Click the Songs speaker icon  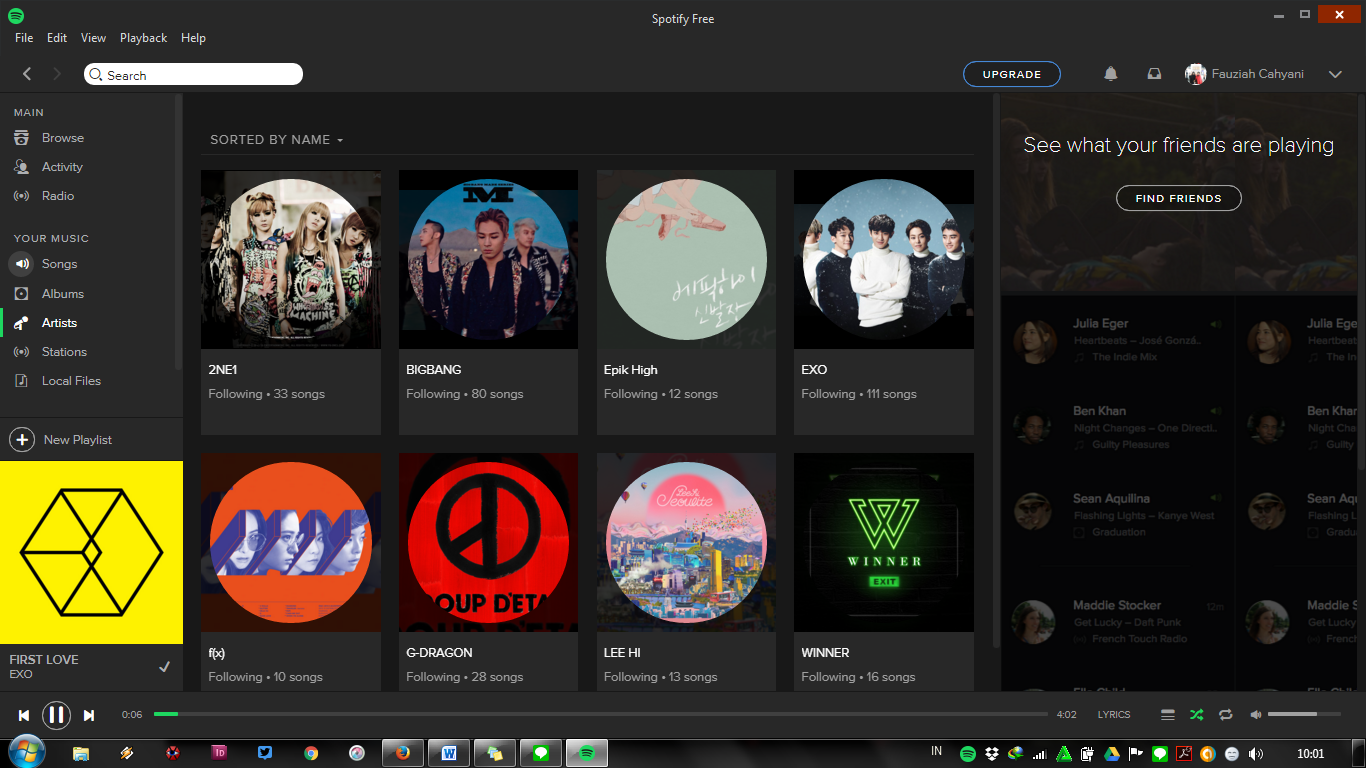[x=21, y=264]
